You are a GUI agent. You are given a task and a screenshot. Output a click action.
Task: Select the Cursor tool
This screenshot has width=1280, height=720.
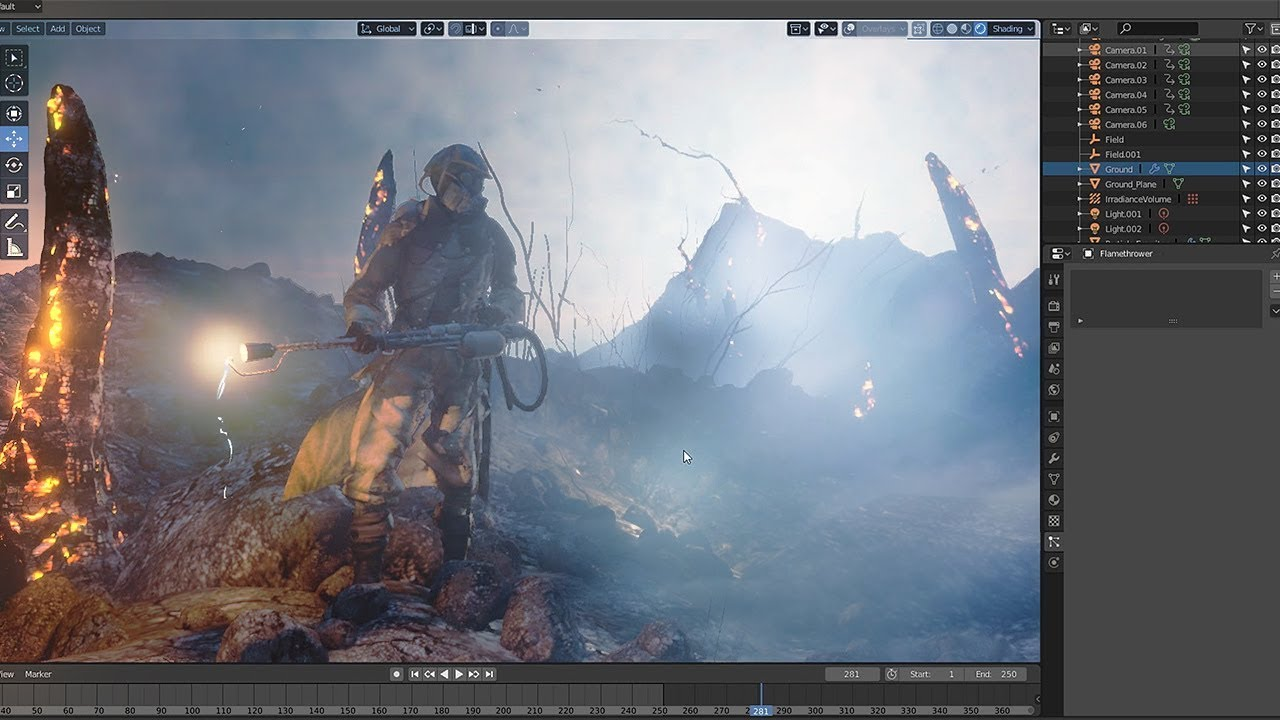(x=15, y=84)
